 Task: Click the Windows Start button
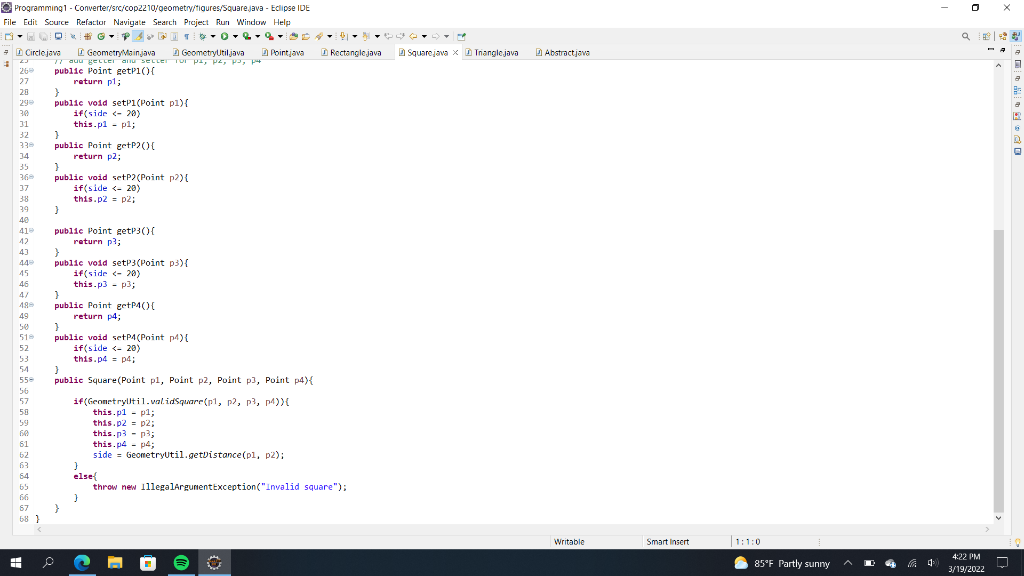[x=15, y=562]
